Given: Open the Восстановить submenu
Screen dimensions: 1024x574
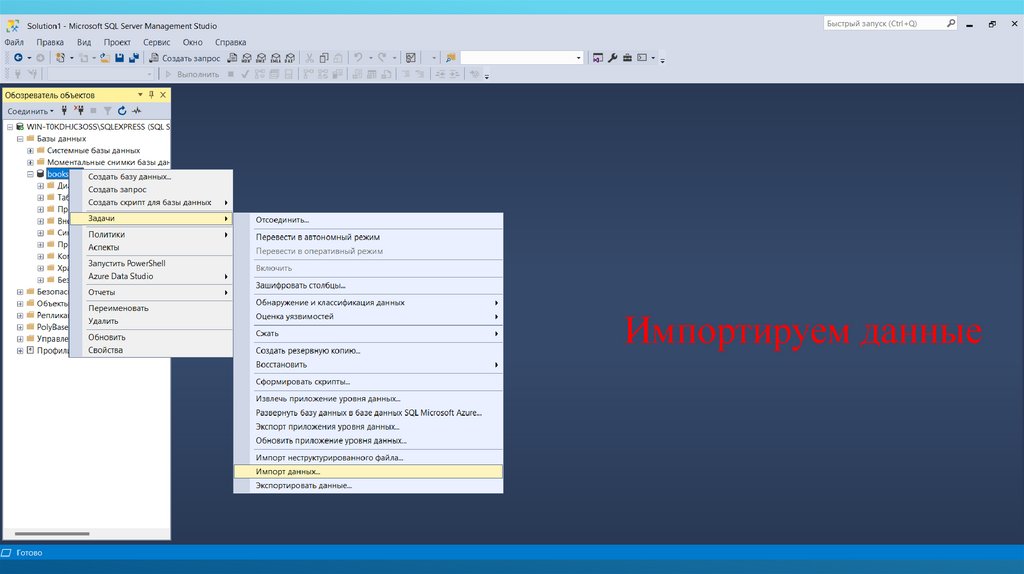Looking at the screenshot, I should [368, 364].
